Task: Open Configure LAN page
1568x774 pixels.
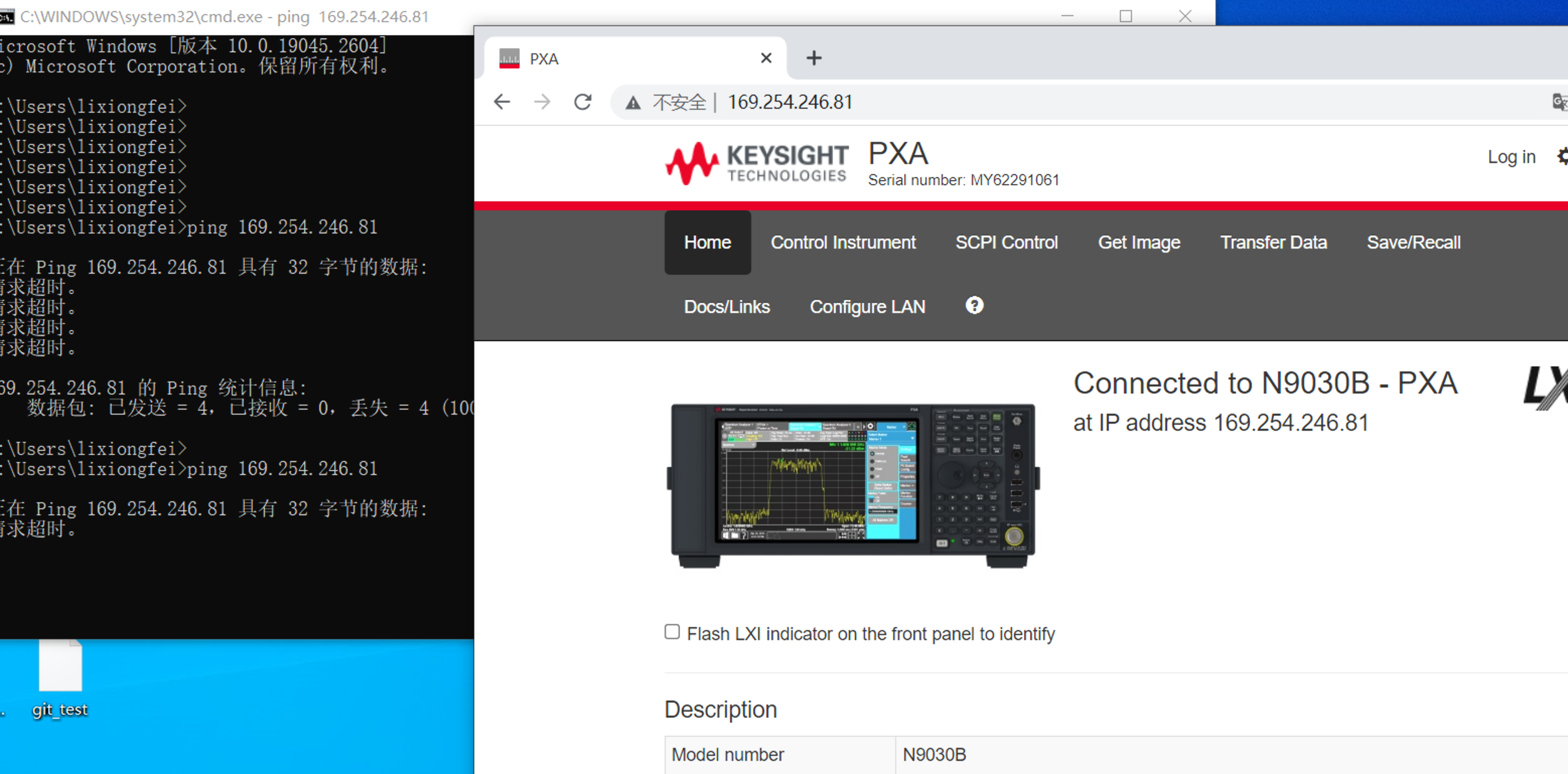Action: click(x=868, y=306)
